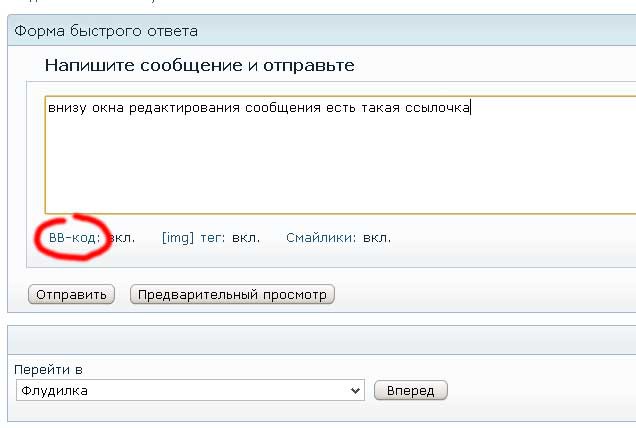
Task: Expand the Флудилка forum dropdown
Action: (190, 391)
